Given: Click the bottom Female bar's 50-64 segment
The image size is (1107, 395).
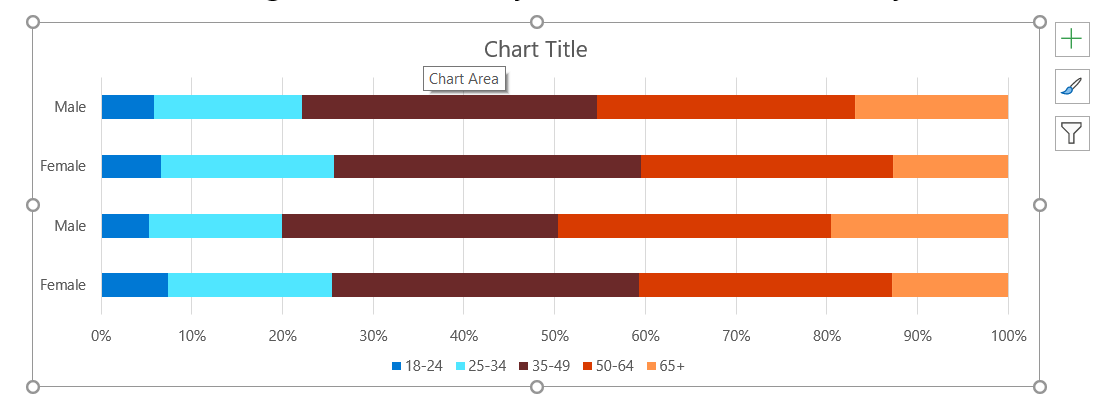Looking at the screenshot, I should point(765,285).
